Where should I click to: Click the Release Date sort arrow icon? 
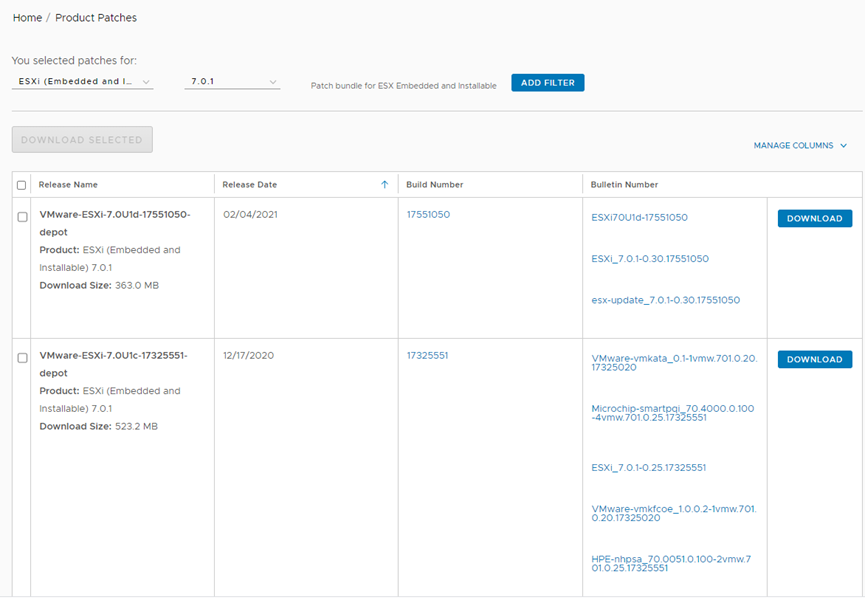point(385,185)
